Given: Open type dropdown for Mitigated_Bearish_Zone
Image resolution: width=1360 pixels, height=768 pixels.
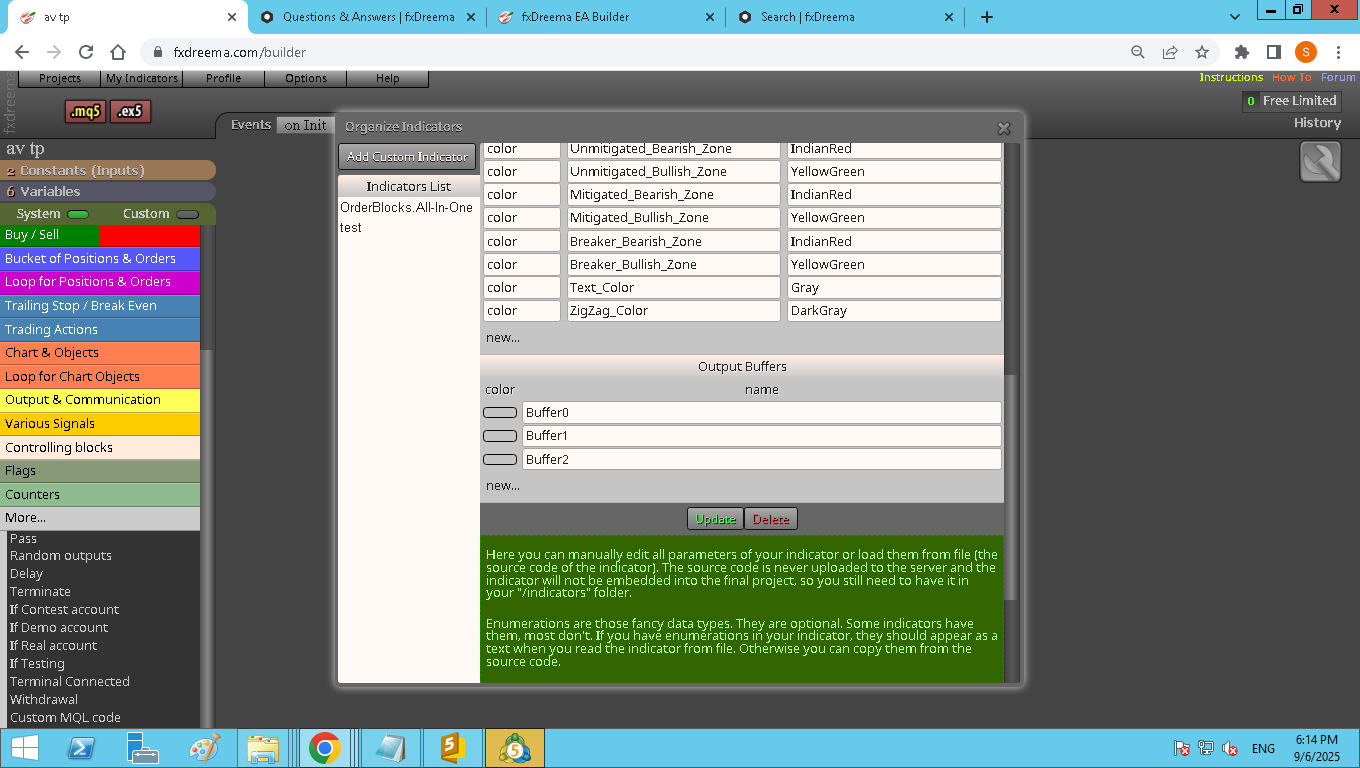Looking at the screenshot, I should (522, 195).
